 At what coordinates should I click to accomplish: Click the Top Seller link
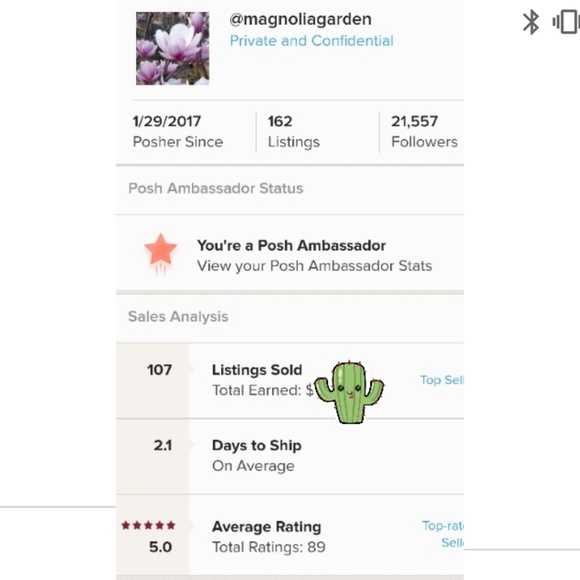(x=442, y=380)
